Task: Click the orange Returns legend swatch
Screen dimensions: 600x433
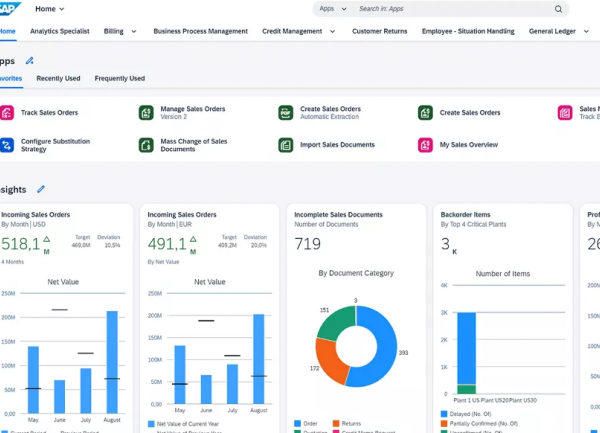Action: click(x=336, y=423)
